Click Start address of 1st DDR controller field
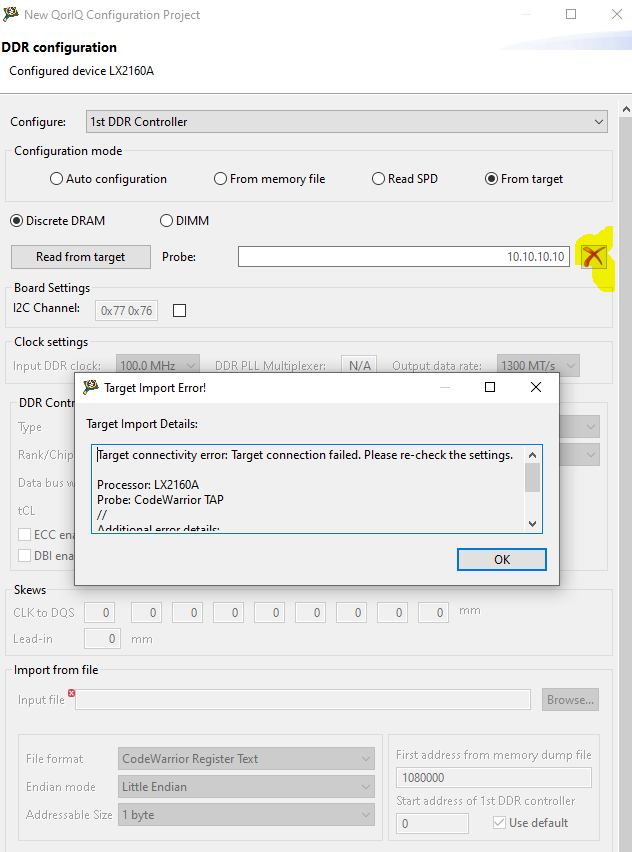 pyautogui.click(x=432, y=823)
